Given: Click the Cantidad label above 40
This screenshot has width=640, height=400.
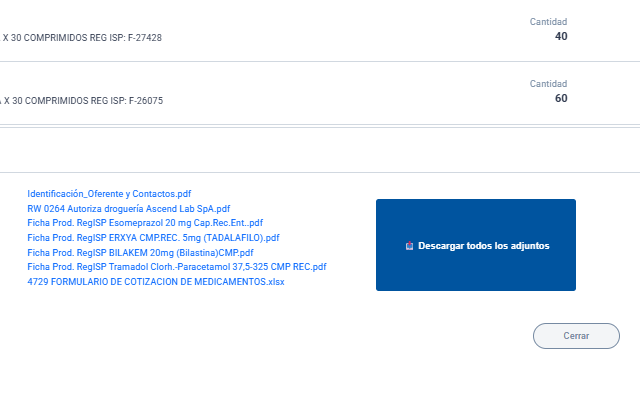Looking at the screenshot, I should pyautogui.click(x=548, y=22).
